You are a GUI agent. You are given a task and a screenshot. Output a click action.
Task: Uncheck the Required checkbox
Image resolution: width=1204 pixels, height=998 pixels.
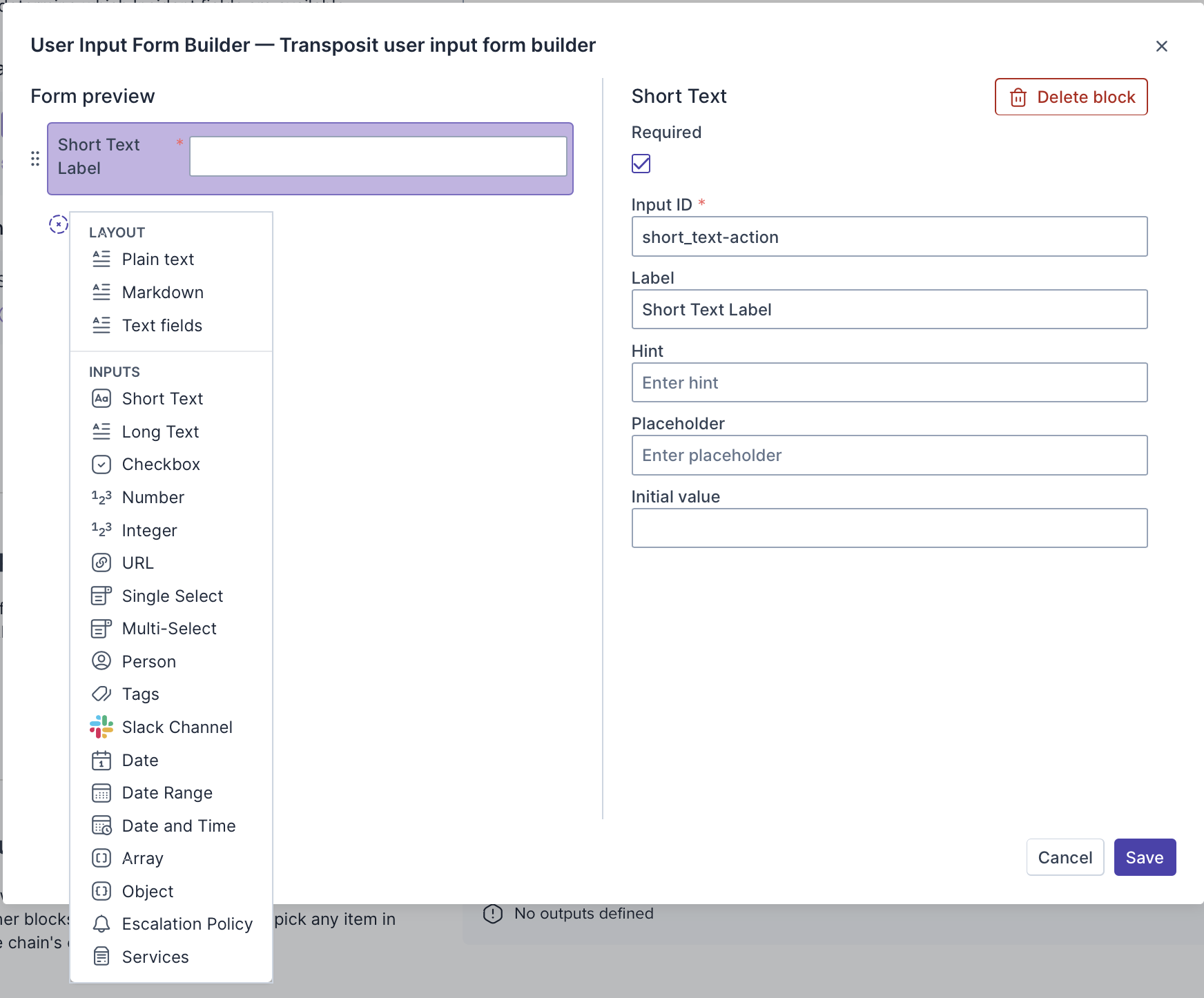(641, 164)
